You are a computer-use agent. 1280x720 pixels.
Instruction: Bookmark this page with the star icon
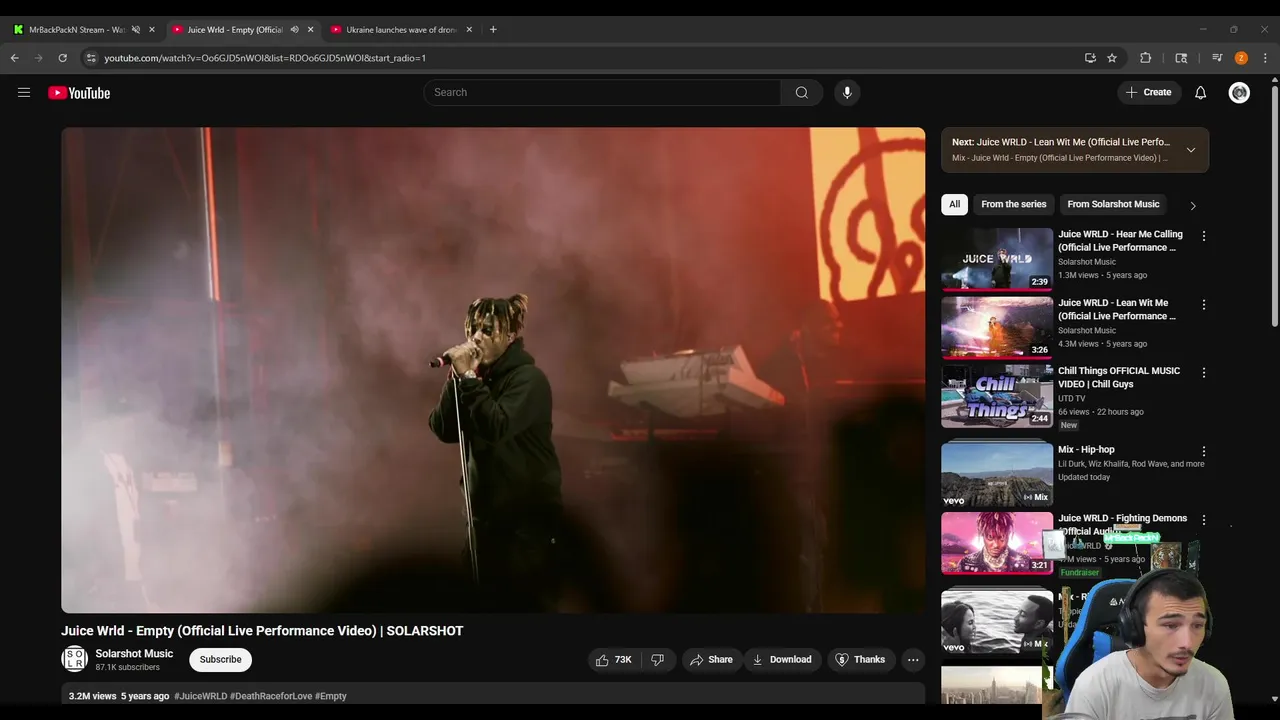1112,58
